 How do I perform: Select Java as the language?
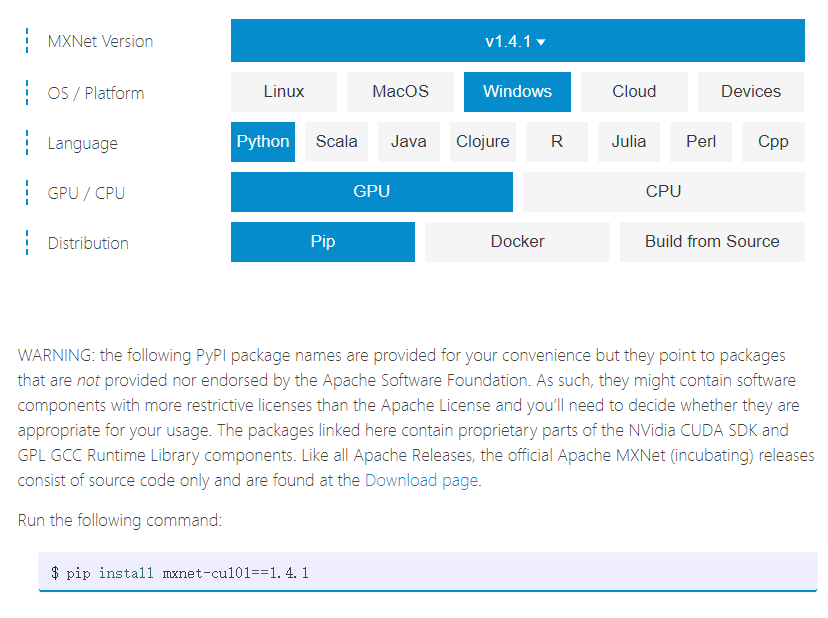point(408,141)
